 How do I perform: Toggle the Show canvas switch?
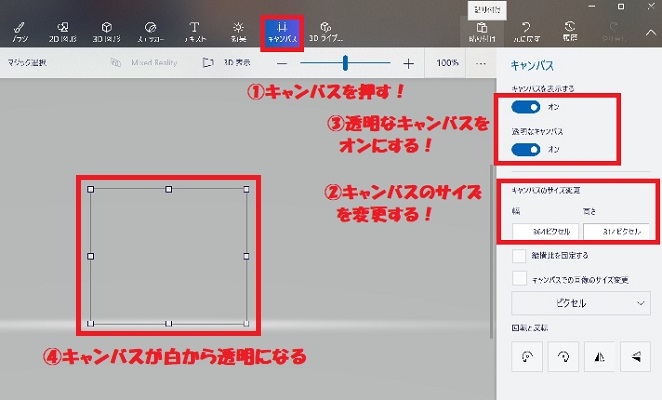coord(526,107)
